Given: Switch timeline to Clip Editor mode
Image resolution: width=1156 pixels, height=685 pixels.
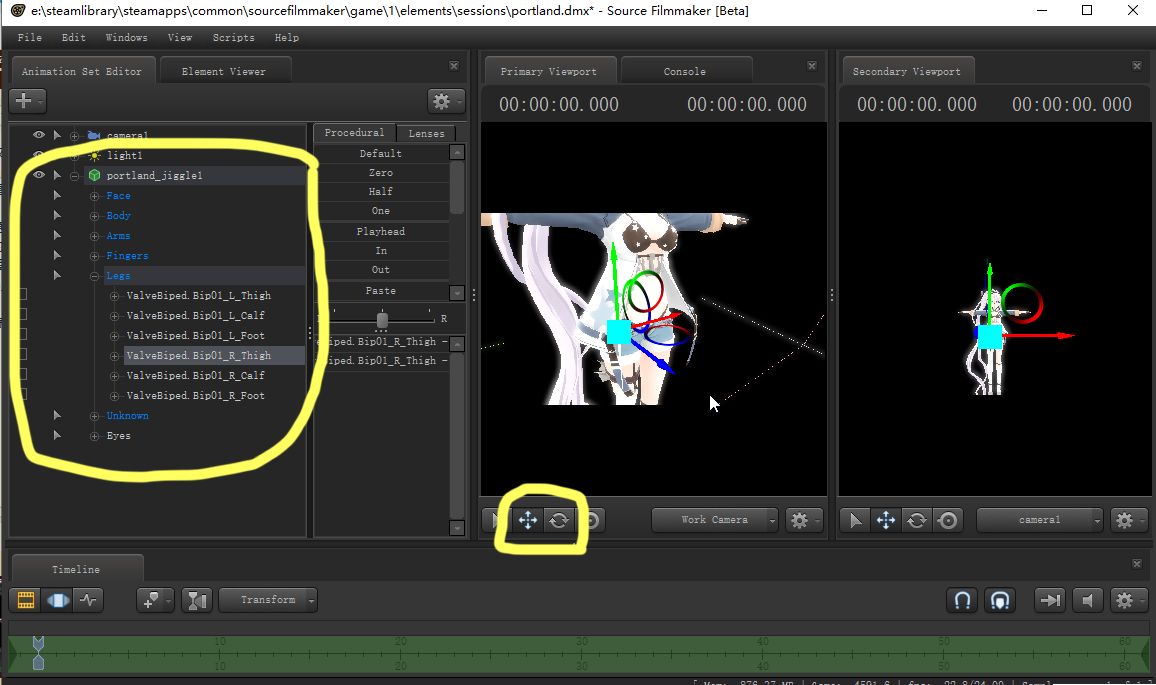Looking at the screenshot, I should 26,600.
